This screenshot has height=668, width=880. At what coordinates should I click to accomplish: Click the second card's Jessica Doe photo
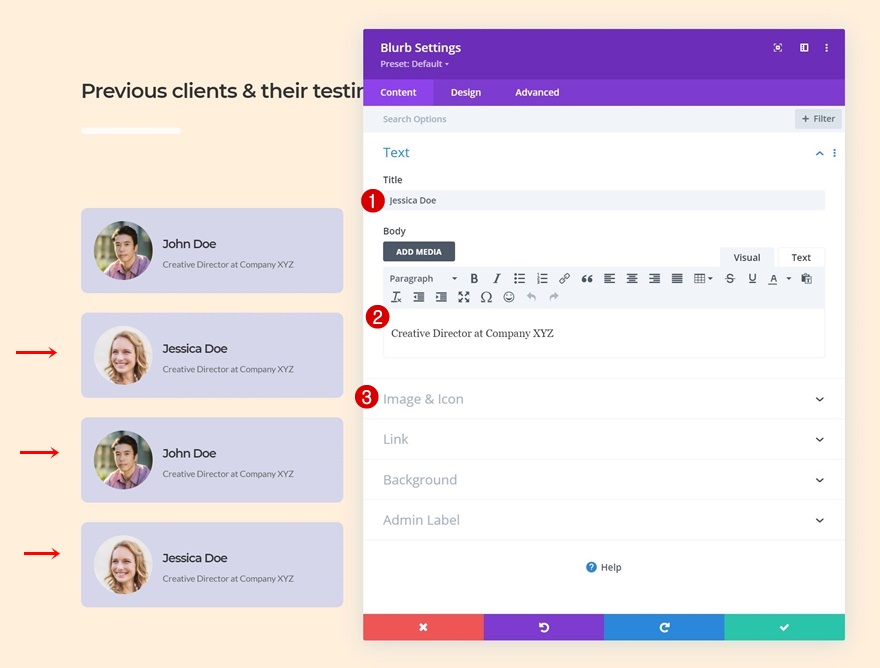tap(123, 355)
